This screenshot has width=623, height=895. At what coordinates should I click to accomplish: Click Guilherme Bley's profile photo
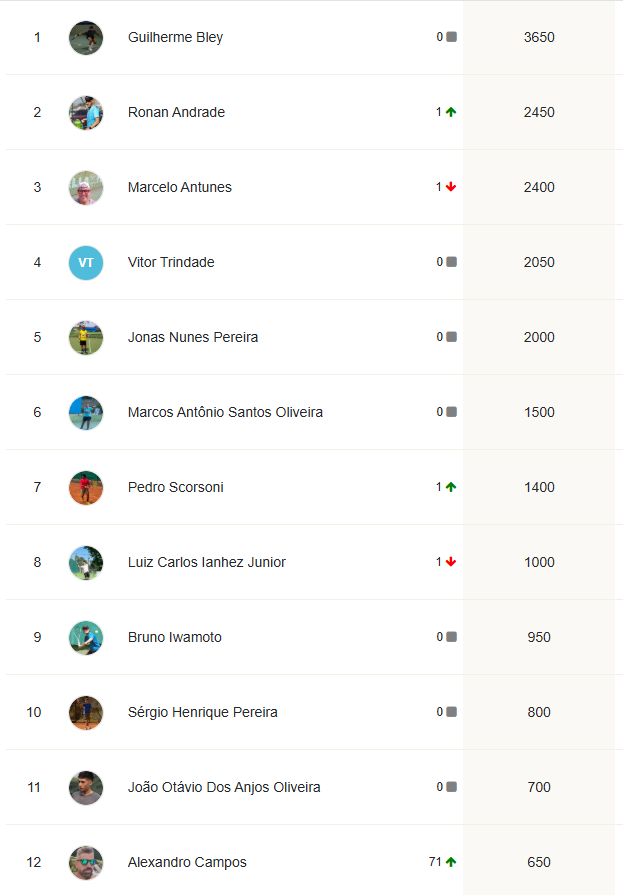coord(86,38)
